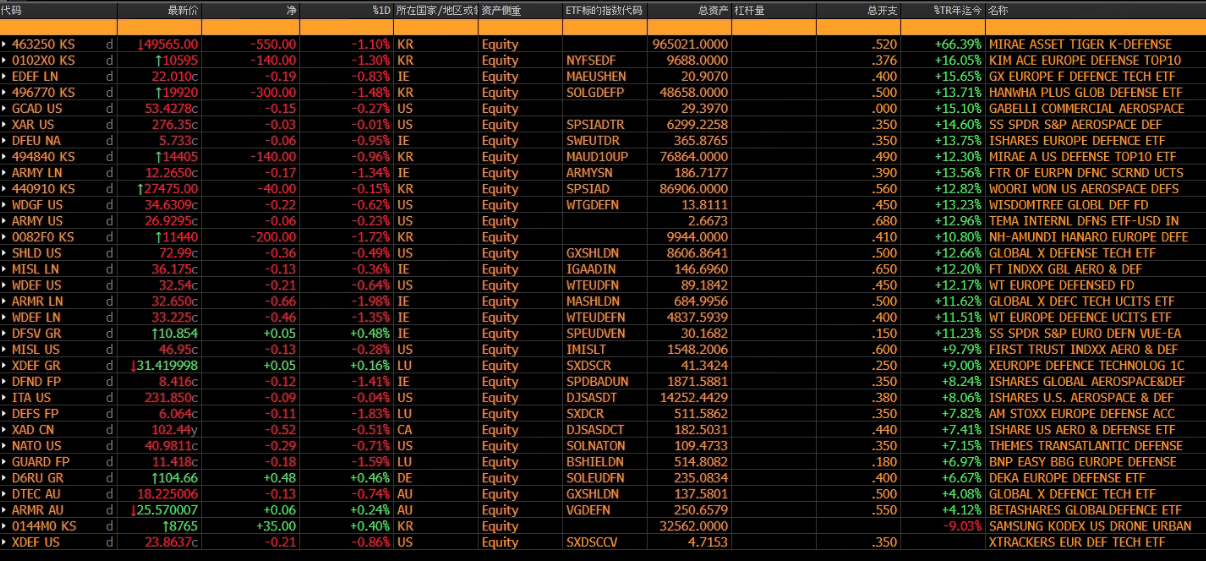Sort by the 名称 column header
1206x561 pixels.
(x=1096, y=10)
